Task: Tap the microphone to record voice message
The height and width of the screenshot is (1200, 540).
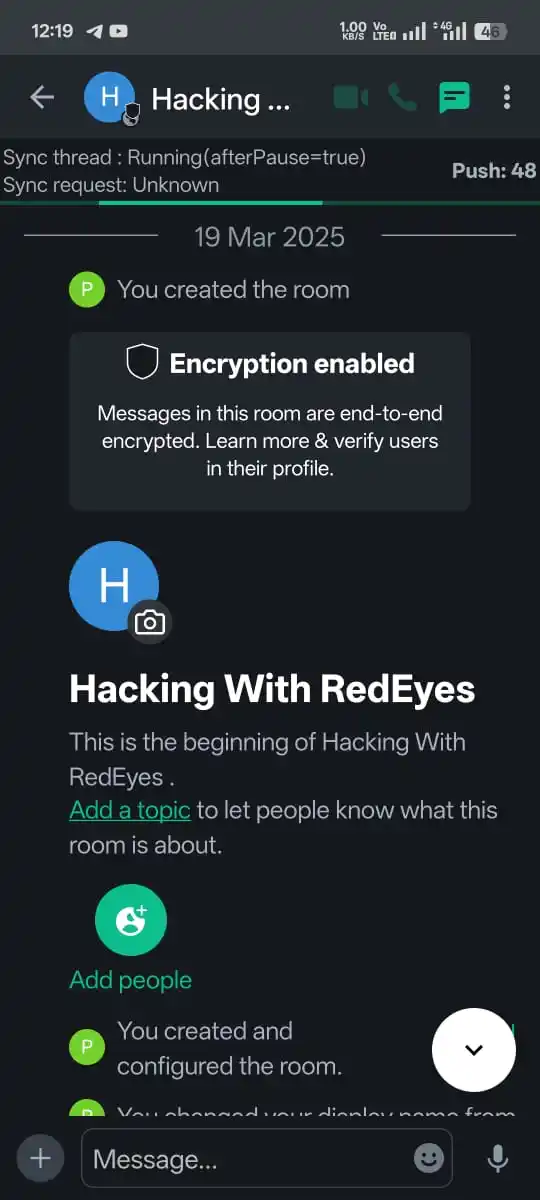Action: pyautogui.click(x=497, y=1158)
